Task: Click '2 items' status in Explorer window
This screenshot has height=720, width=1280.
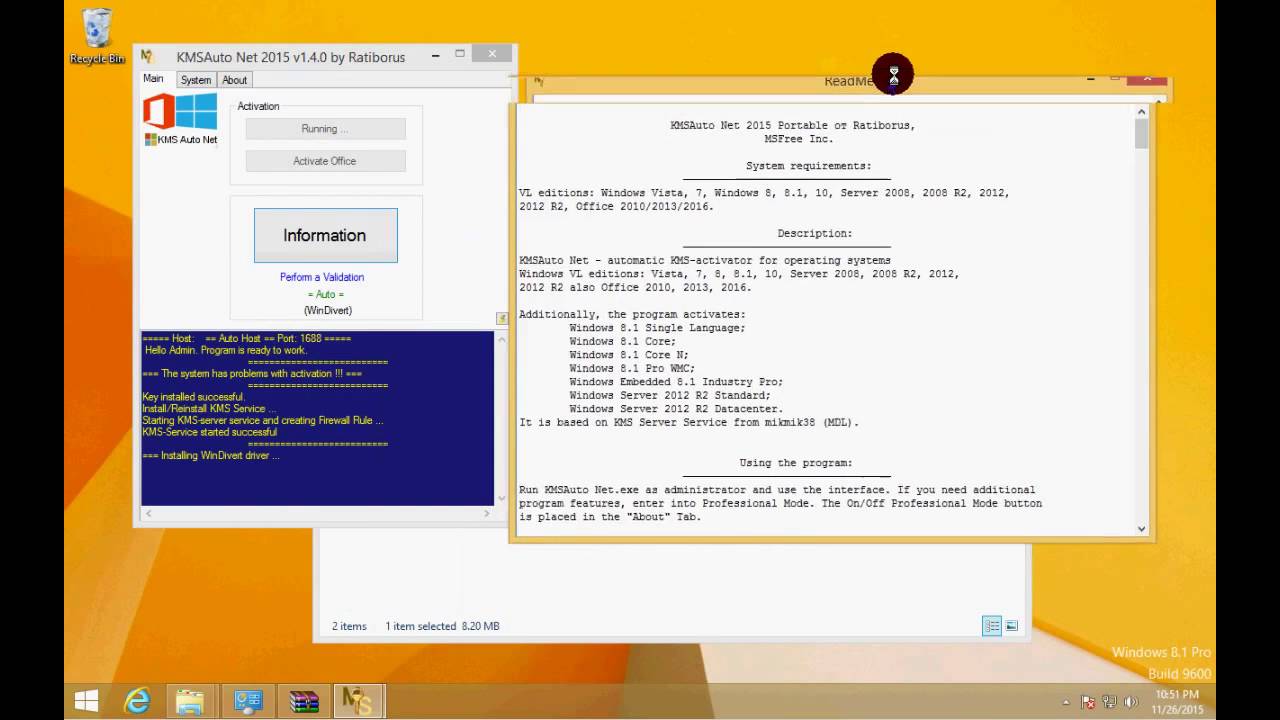Action: [x=349, y=626]
